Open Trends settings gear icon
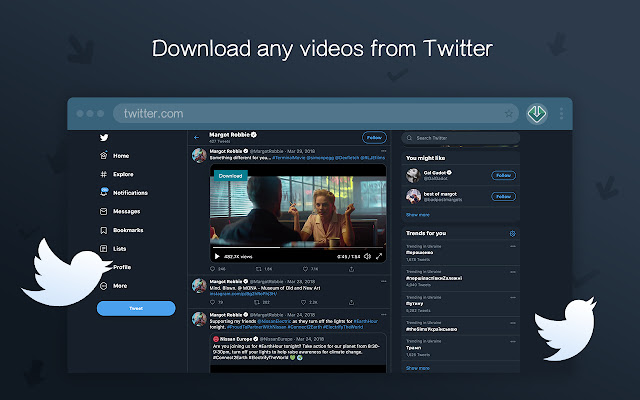The image size is (640, 400). [512, 233]
